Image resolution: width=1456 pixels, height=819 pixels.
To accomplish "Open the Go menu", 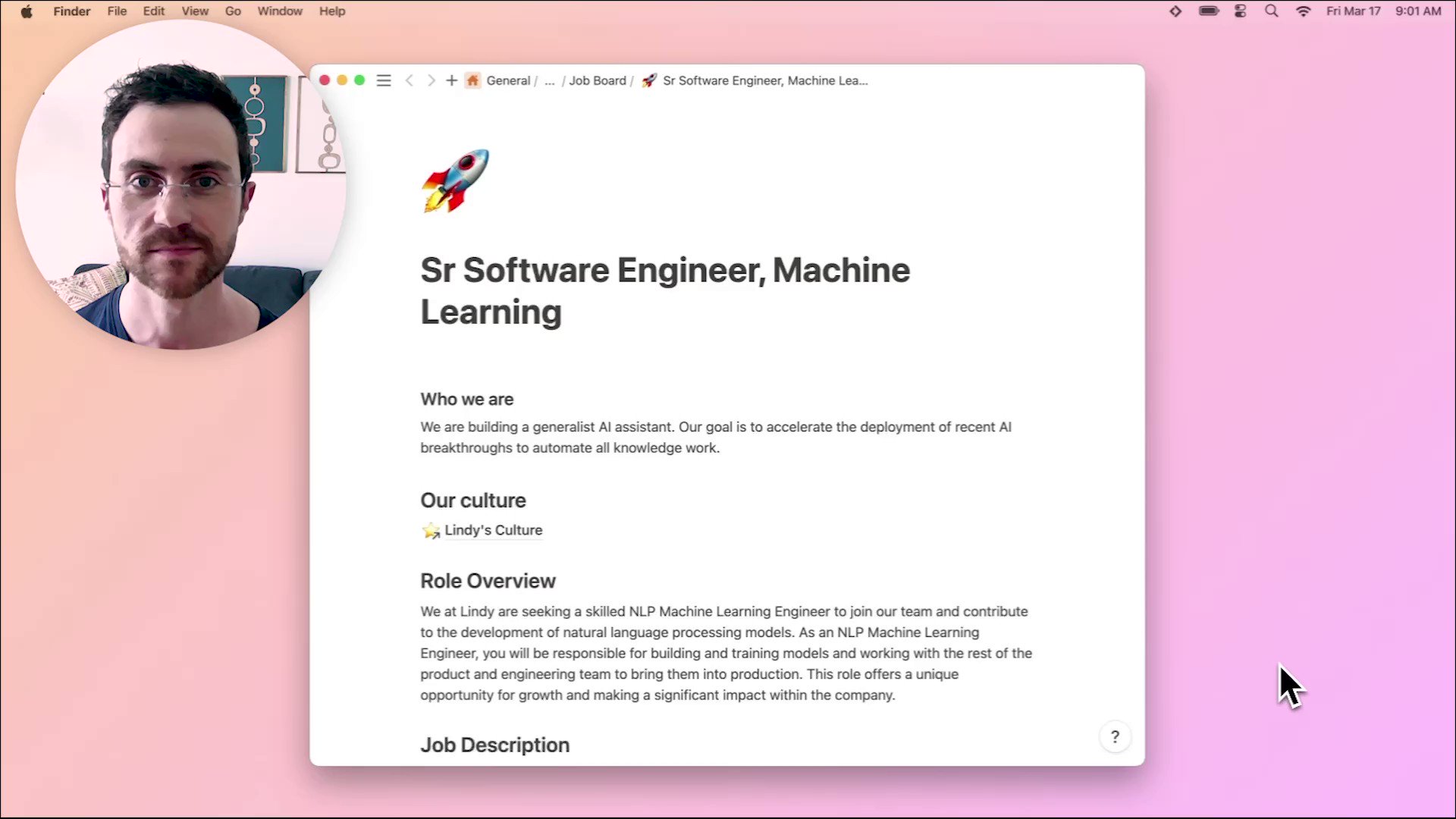I will point(233,11).
